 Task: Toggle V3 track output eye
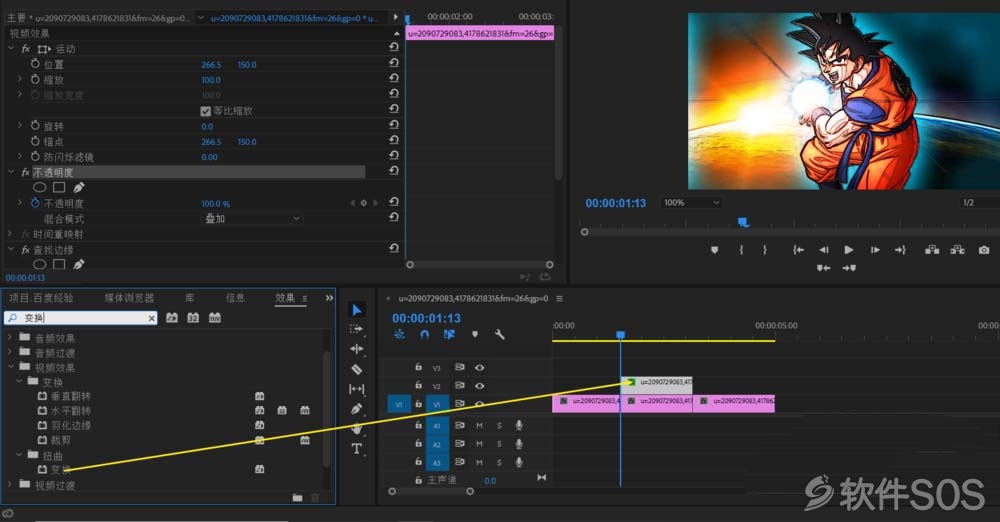coord(480,368)
